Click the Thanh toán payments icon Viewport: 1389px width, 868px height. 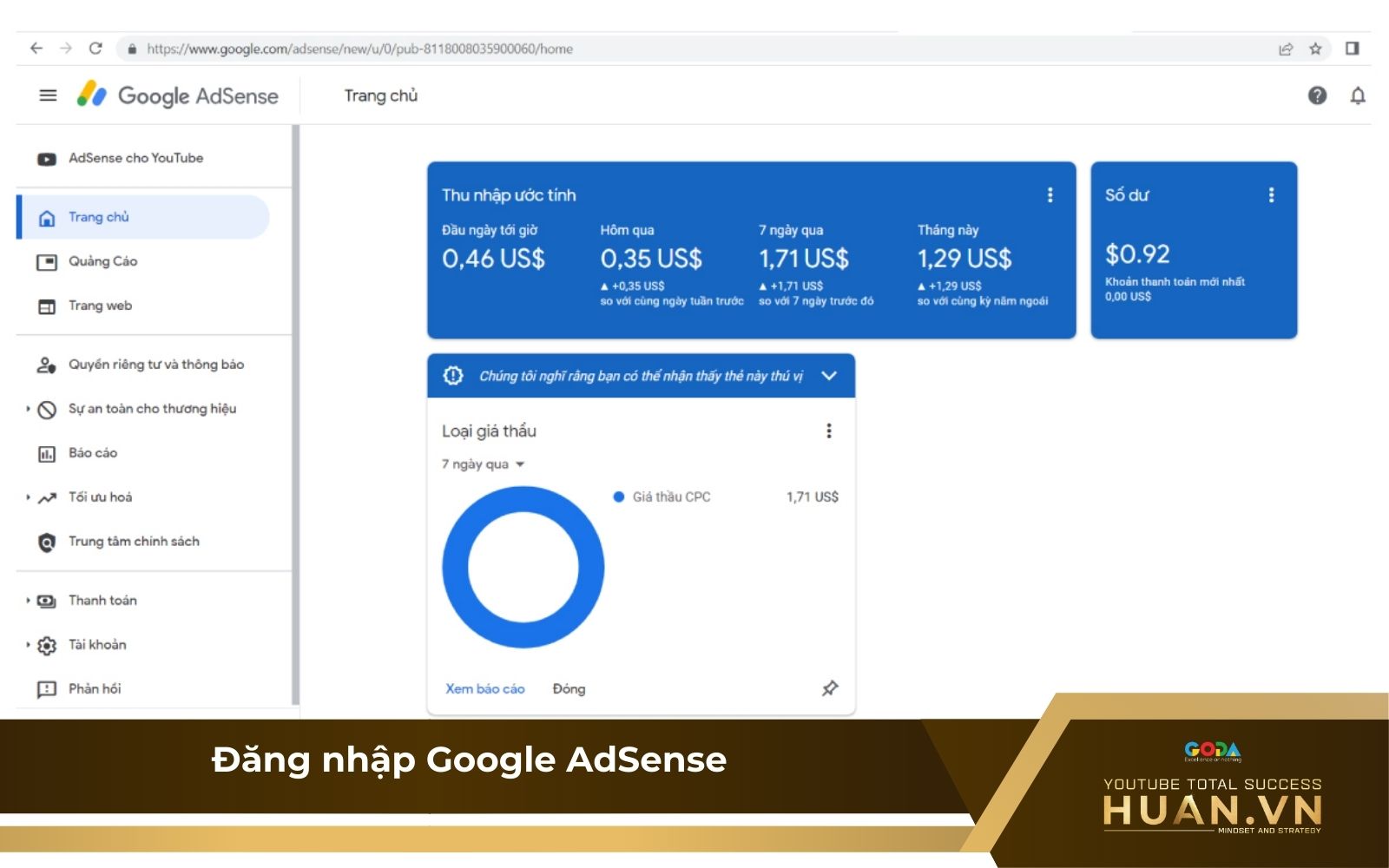47,601
